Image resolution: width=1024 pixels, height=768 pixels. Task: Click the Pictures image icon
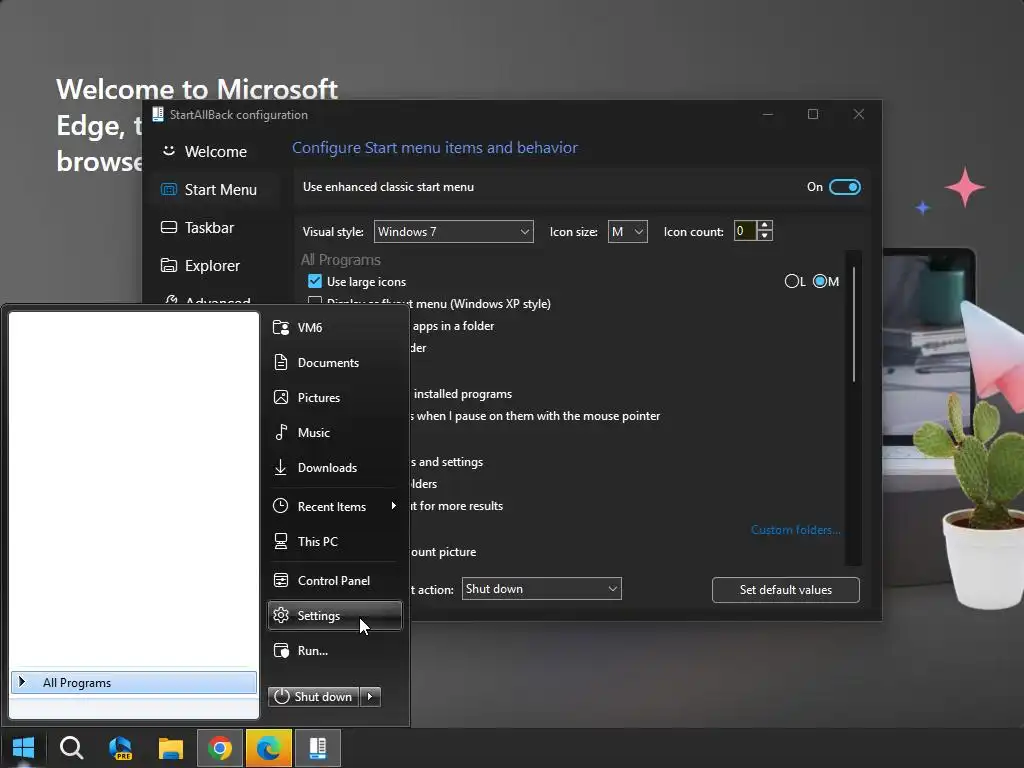[281, 398]
